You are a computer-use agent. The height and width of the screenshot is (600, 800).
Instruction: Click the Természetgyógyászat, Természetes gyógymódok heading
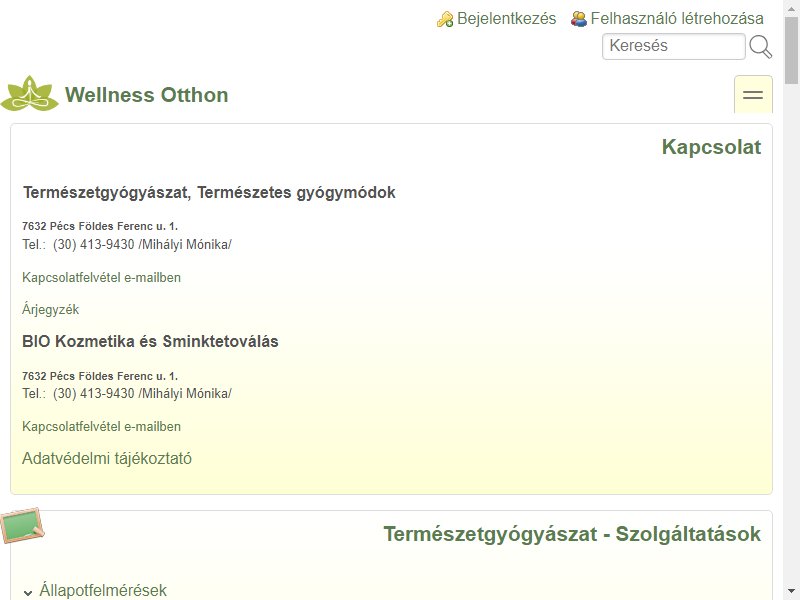tap(209, 192)
